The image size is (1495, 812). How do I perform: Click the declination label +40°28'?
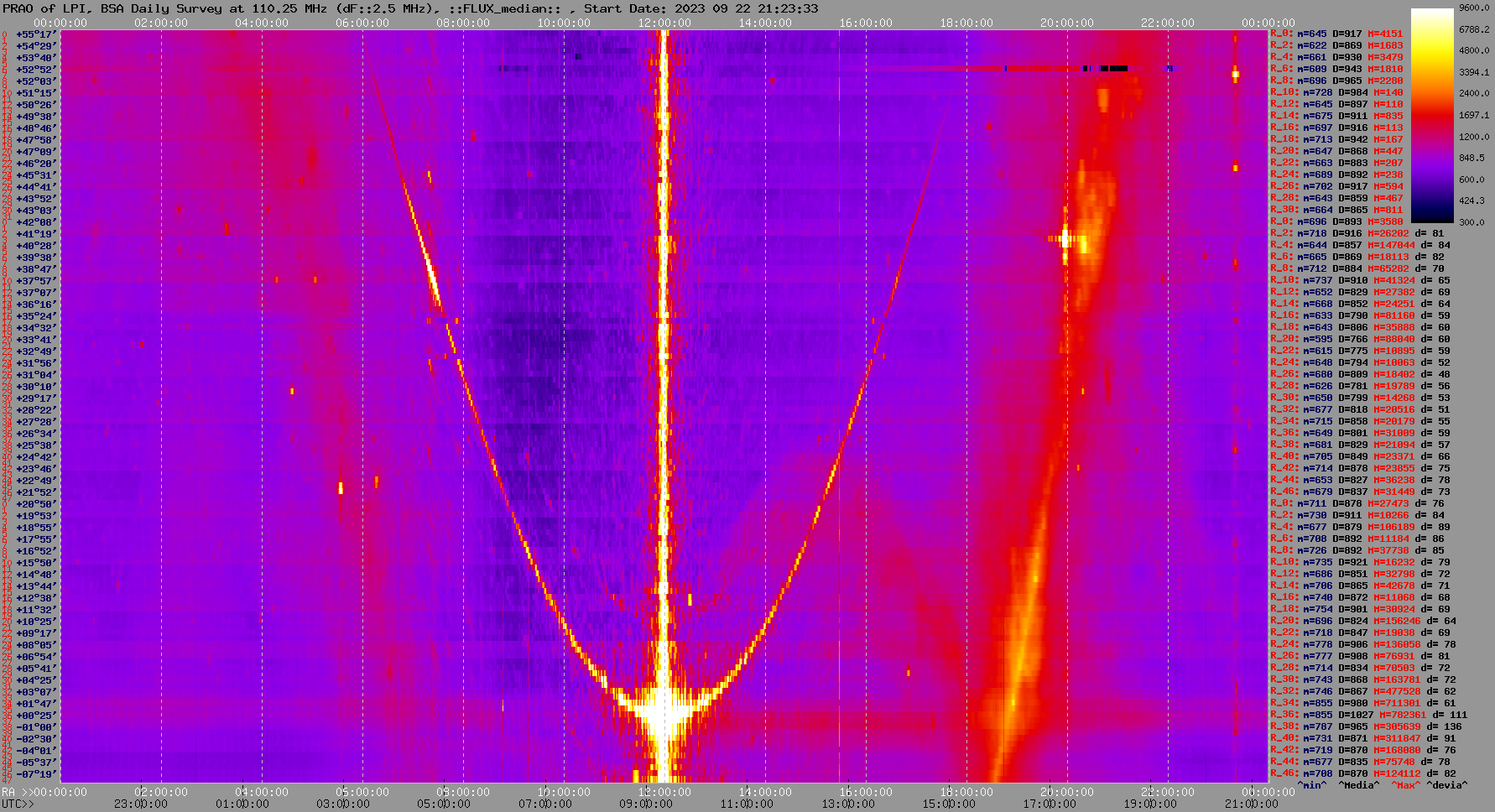pos(36,246)
